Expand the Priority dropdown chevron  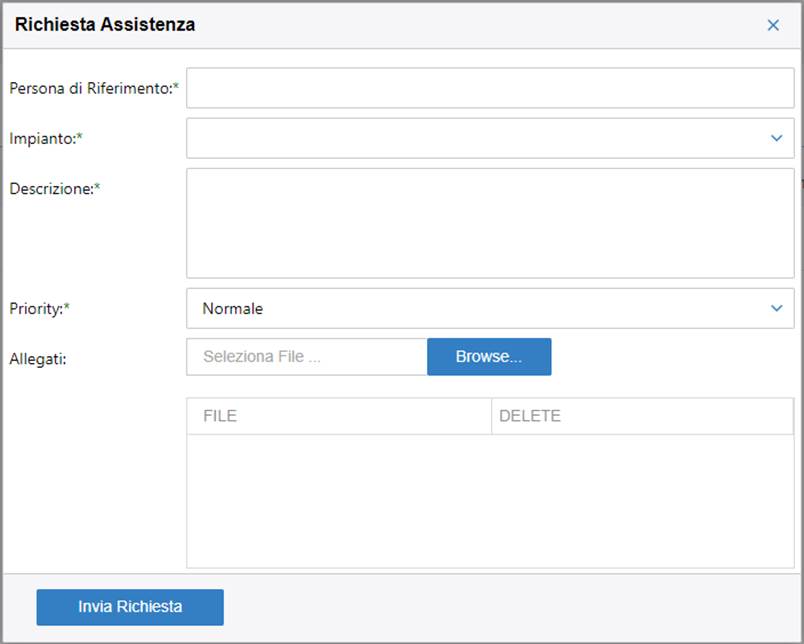point(777,308)
